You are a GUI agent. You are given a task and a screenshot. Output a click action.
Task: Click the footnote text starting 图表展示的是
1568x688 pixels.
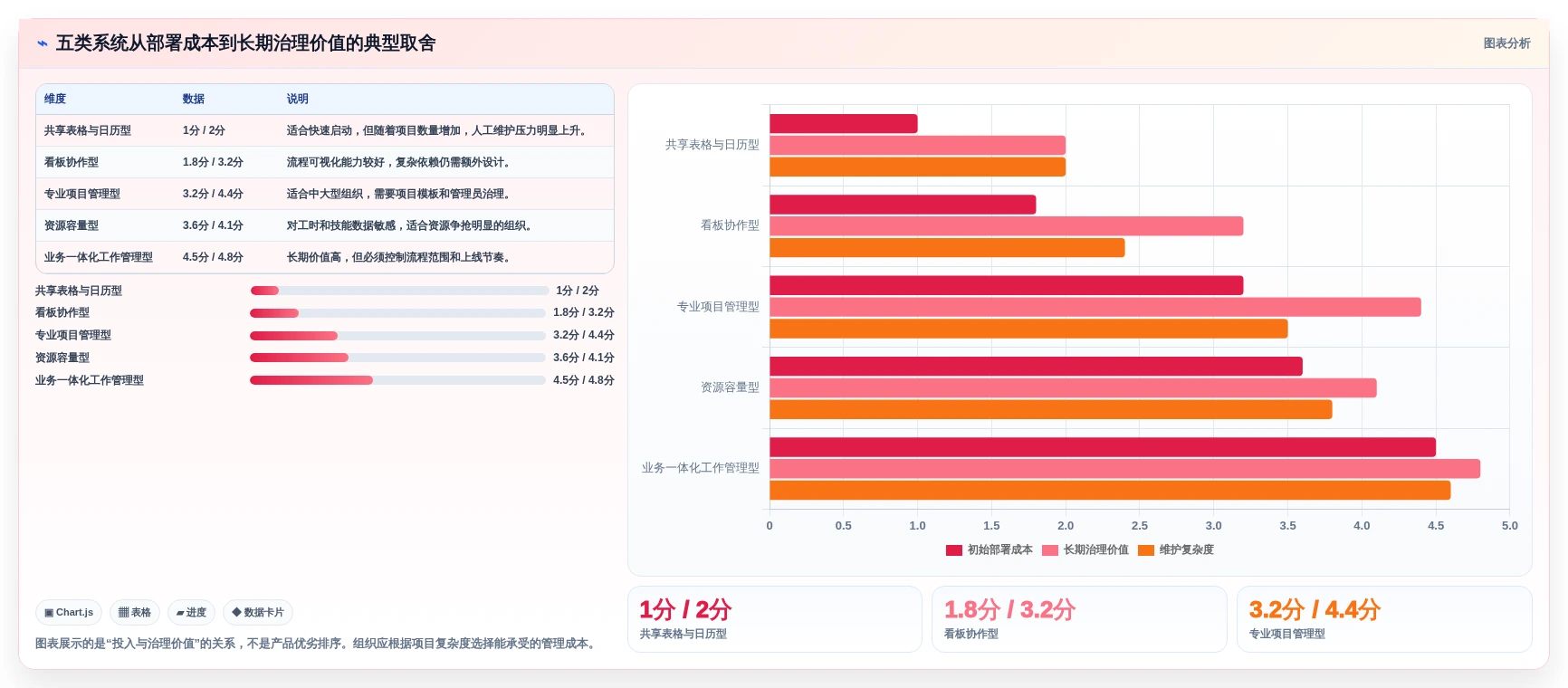[x=317, y=644]
